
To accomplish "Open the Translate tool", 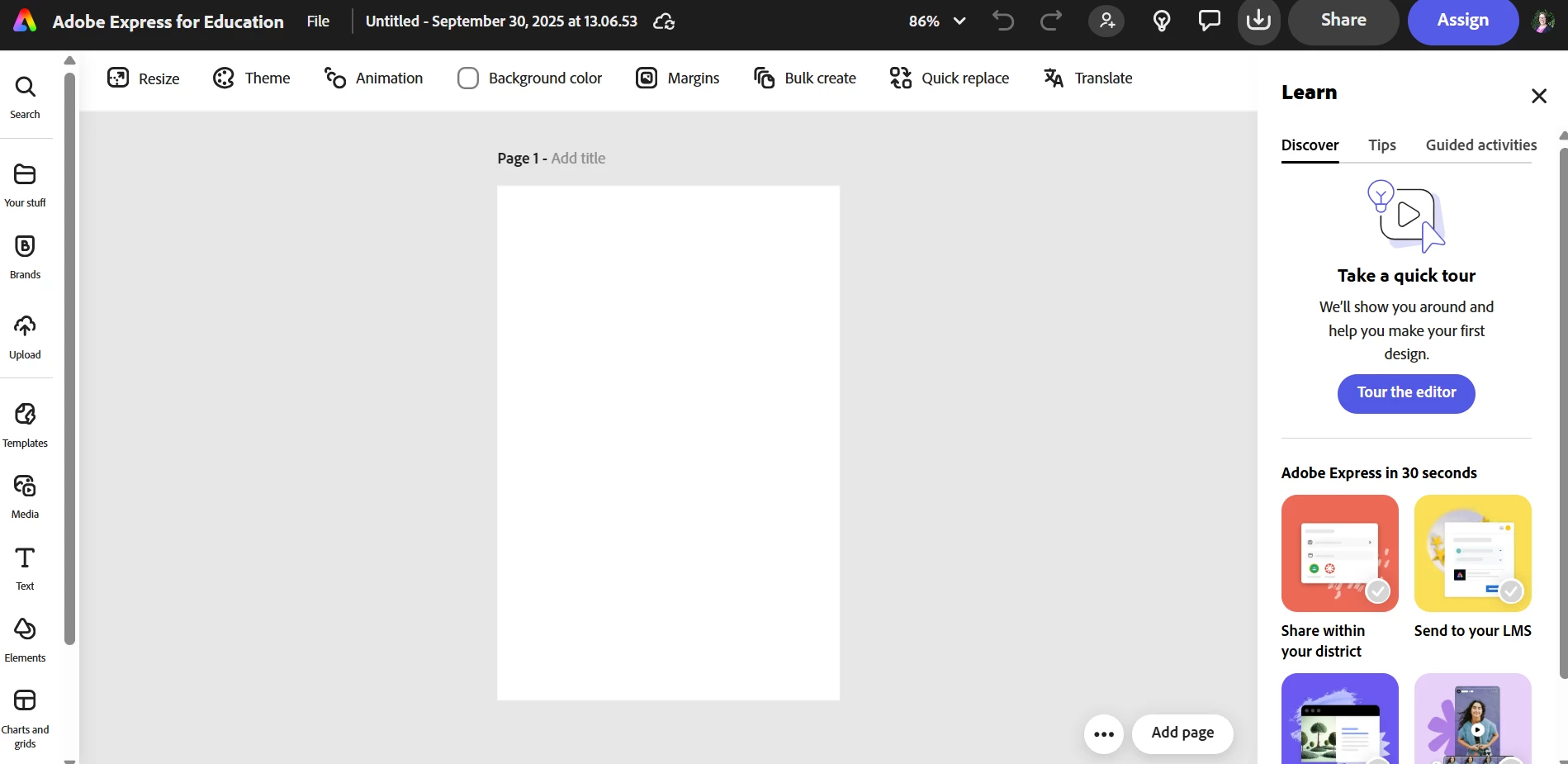I will click(1088, 78).
